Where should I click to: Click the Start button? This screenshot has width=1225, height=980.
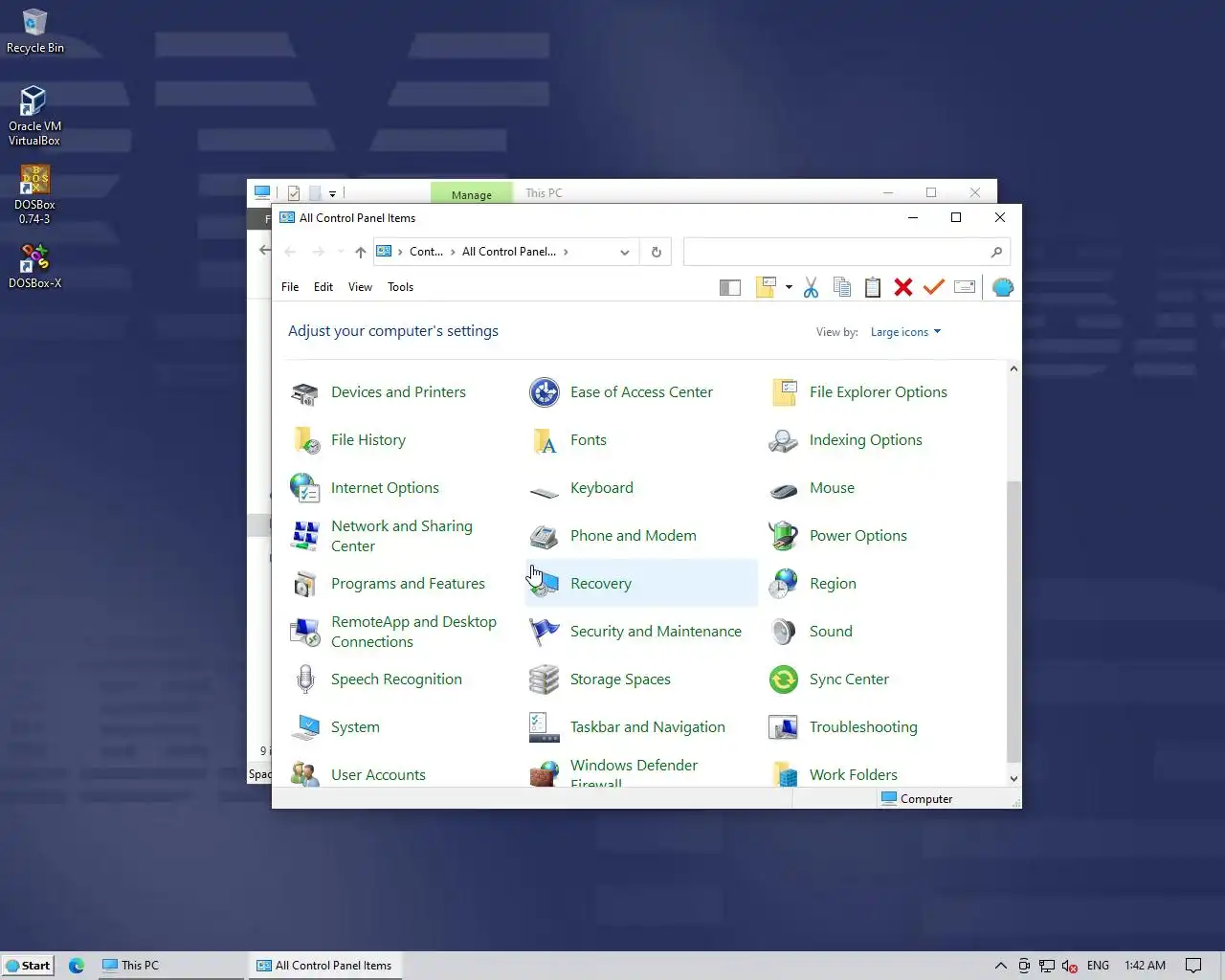(x=28, y=966)
